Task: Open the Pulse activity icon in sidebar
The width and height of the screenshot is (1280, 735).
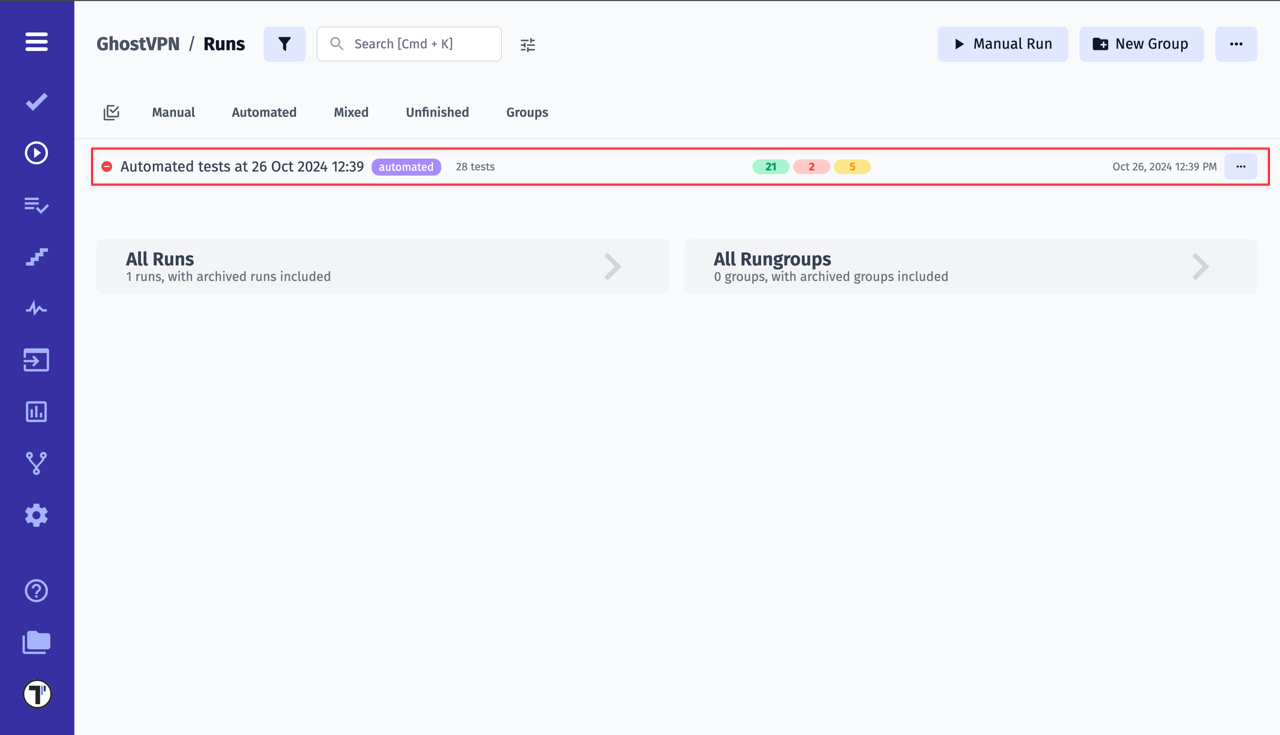Action: 36,308
